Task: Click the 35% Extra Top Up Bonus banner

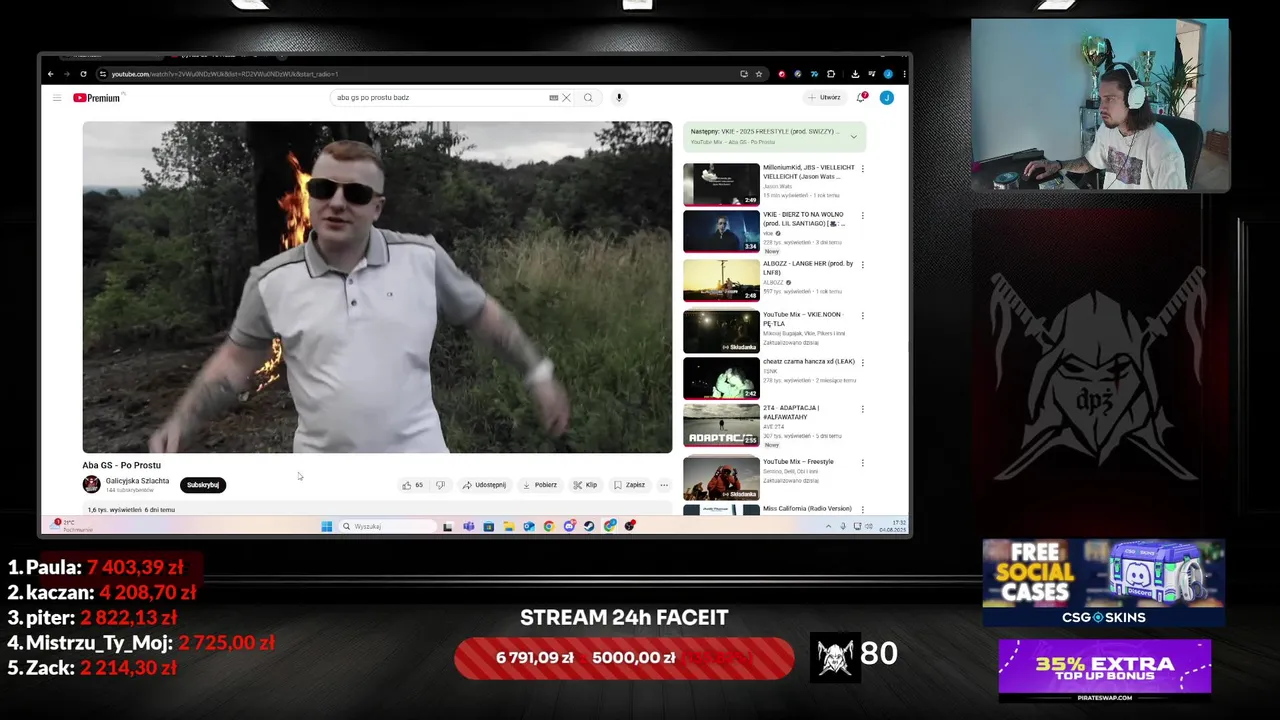Action: click(1105, 670)
